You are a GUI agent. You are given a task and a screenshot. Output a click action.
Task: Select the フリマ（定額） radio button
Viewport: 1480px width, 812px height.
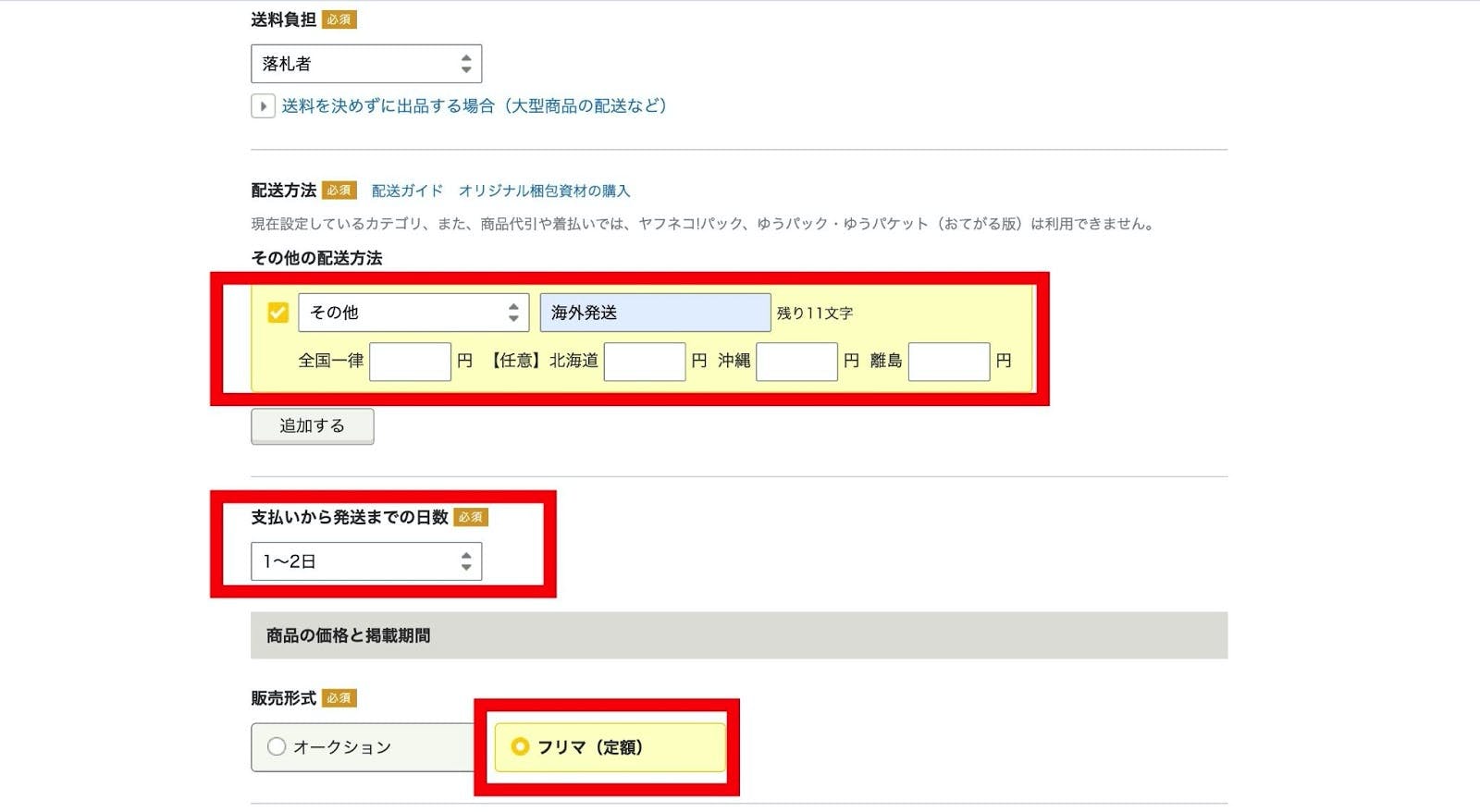coord(520,746)
